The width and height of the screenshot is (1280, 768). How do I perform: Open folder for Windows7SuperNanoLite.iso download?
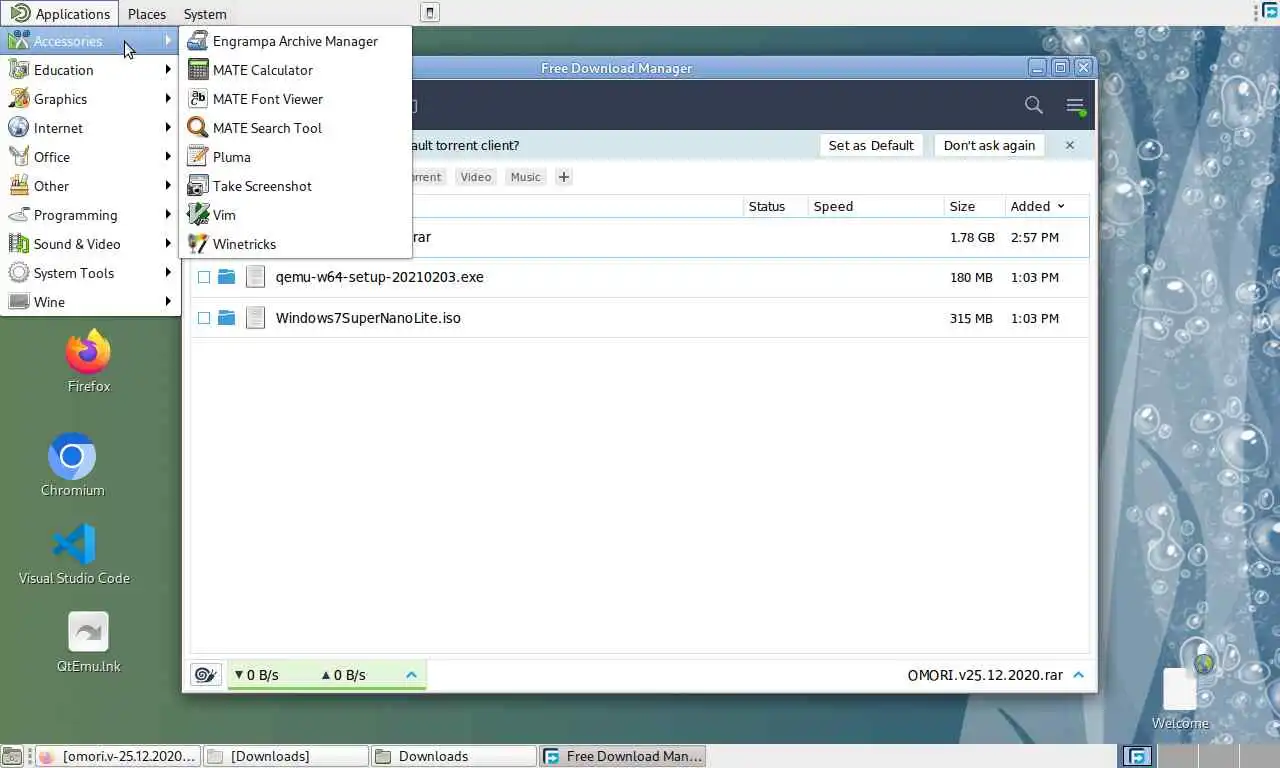click(x=226, y=318)
